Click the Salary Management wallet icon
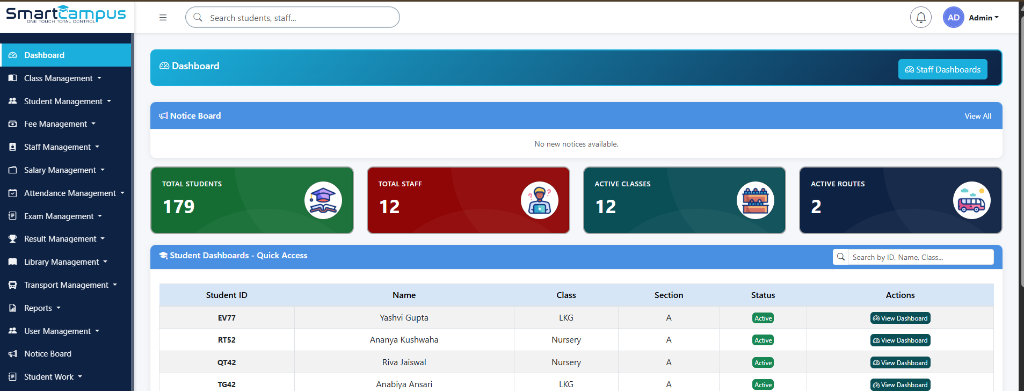Screen dimensions: 1024x391 12,170
